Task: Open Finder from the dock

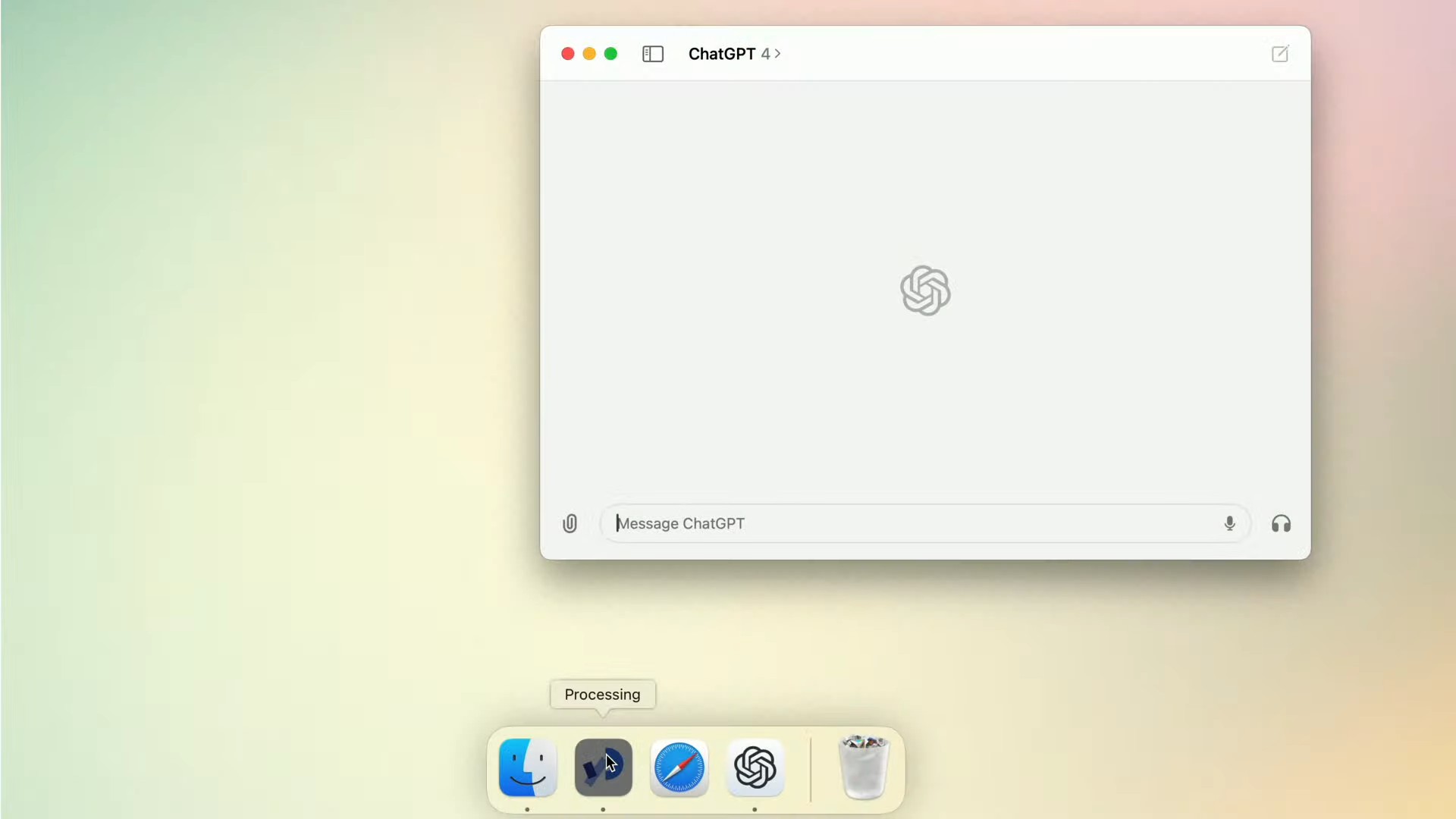Action: (x=528, y=767)
